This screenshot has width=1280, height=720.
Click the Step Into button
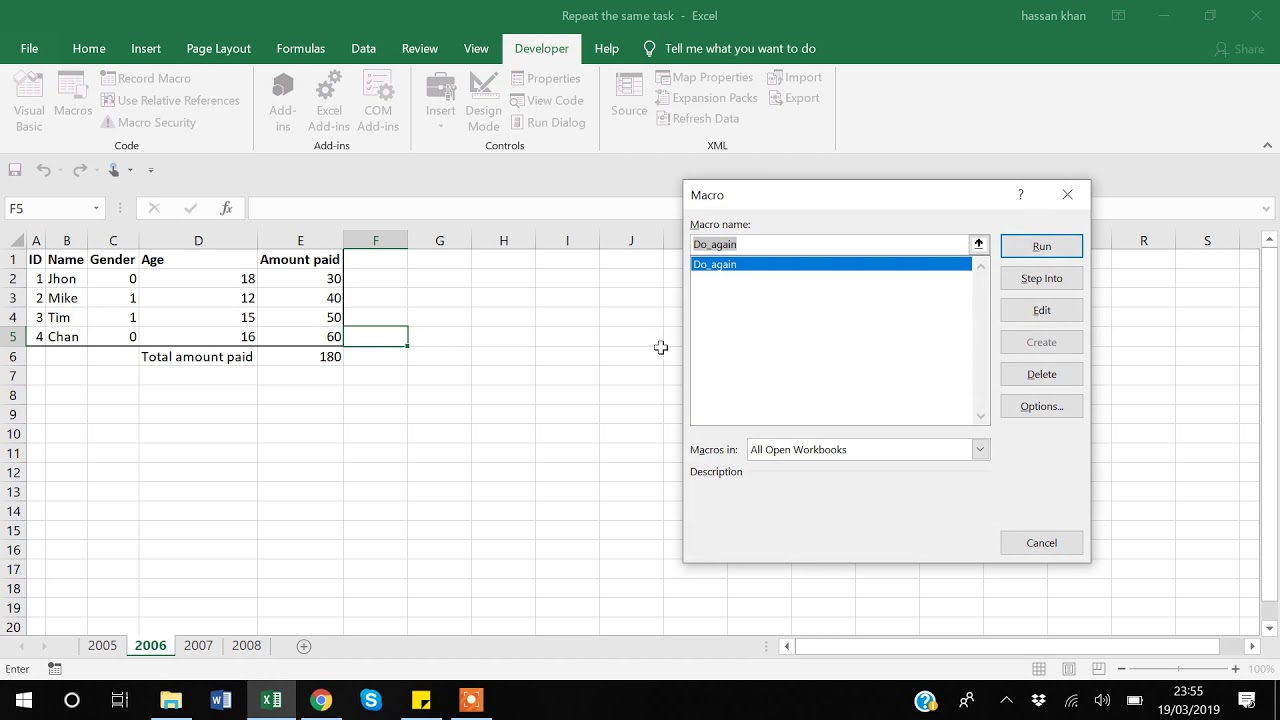click(x=1041, y=278)
